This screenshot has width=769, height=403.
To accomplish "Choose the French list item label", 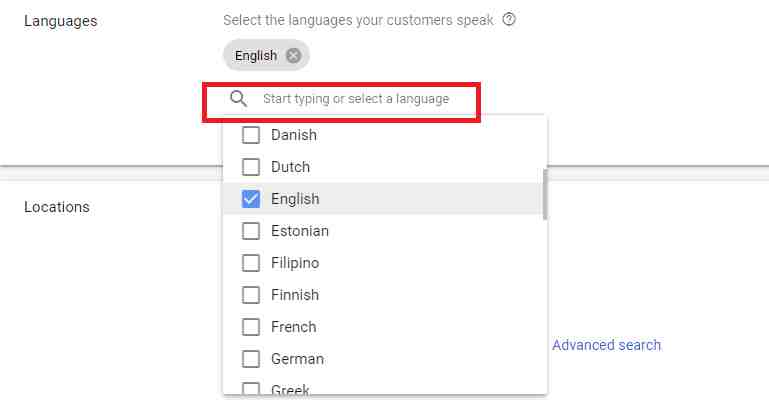I will [293, 327].
